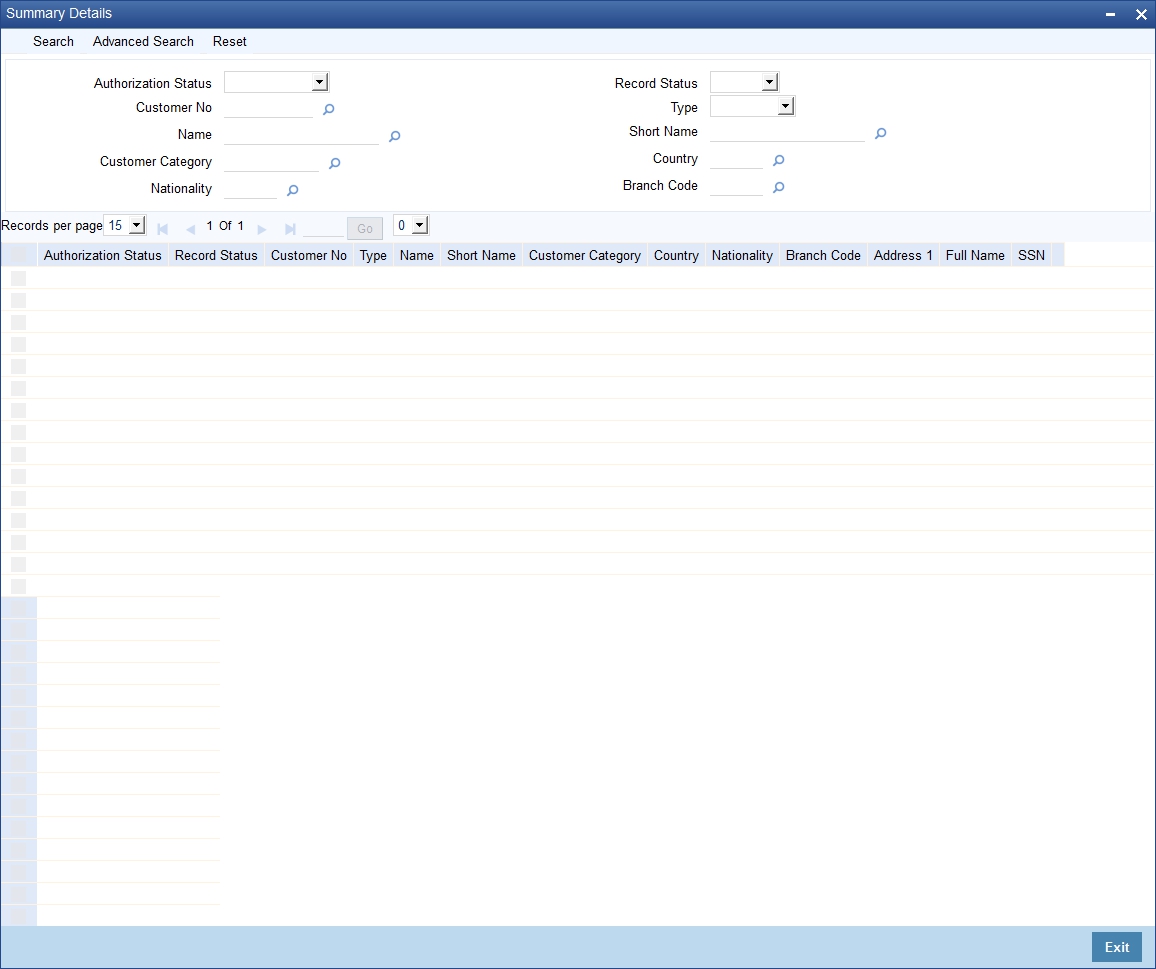Open Advanced Search

pos(143,41)
